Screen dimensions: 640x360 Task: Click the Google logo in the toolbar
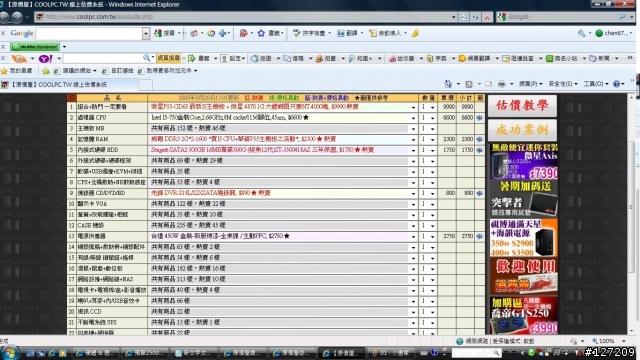[x=22, y=33]
